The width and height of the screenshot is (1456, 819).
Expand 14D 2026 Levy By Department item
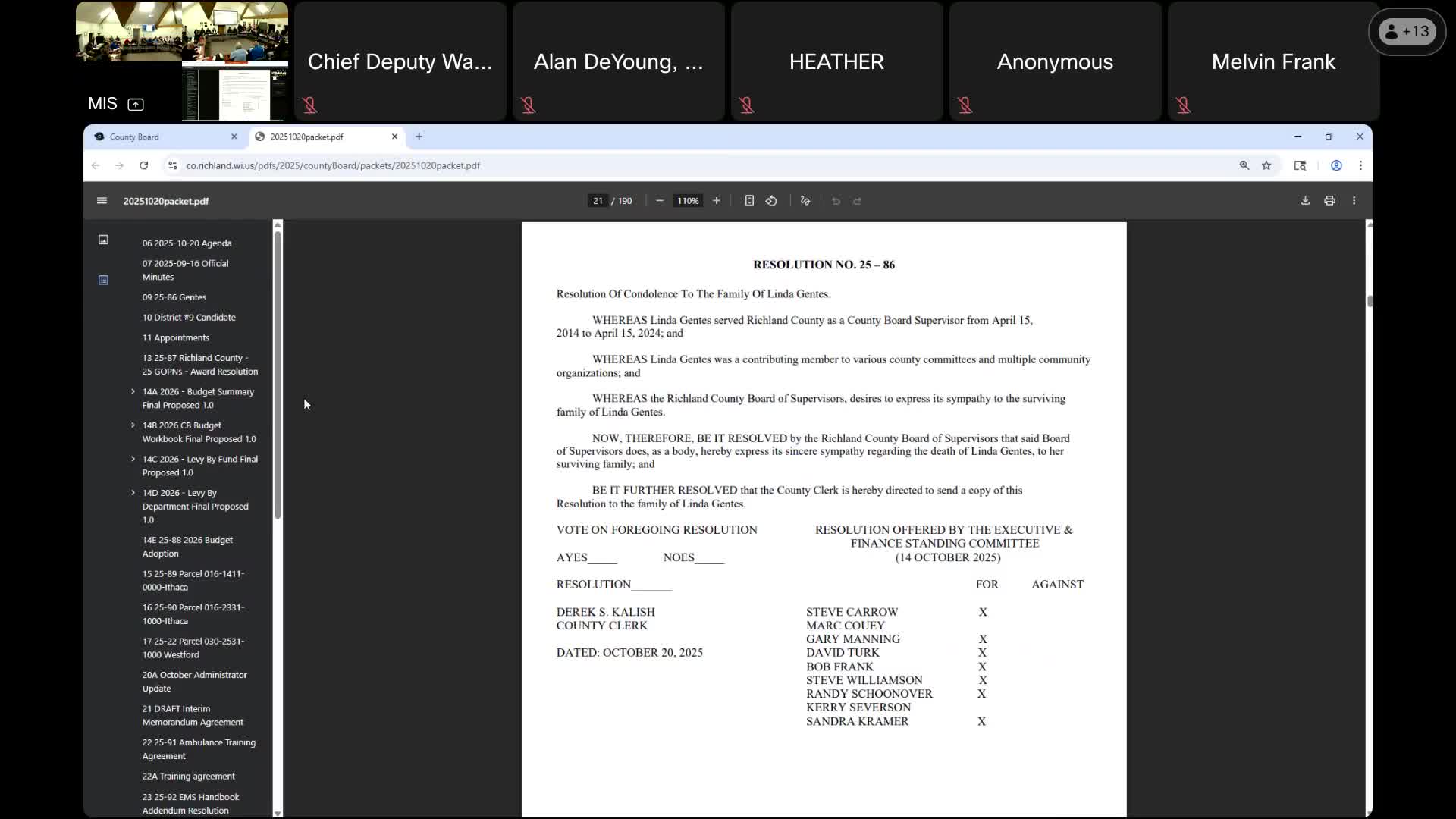click(133, 493)
